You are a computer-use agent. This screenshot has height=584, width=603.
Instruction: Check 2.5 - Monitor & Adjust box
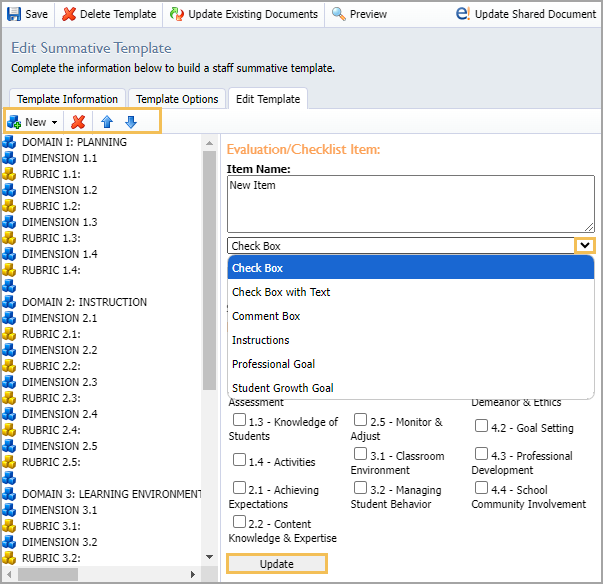(x=360, y=419)
